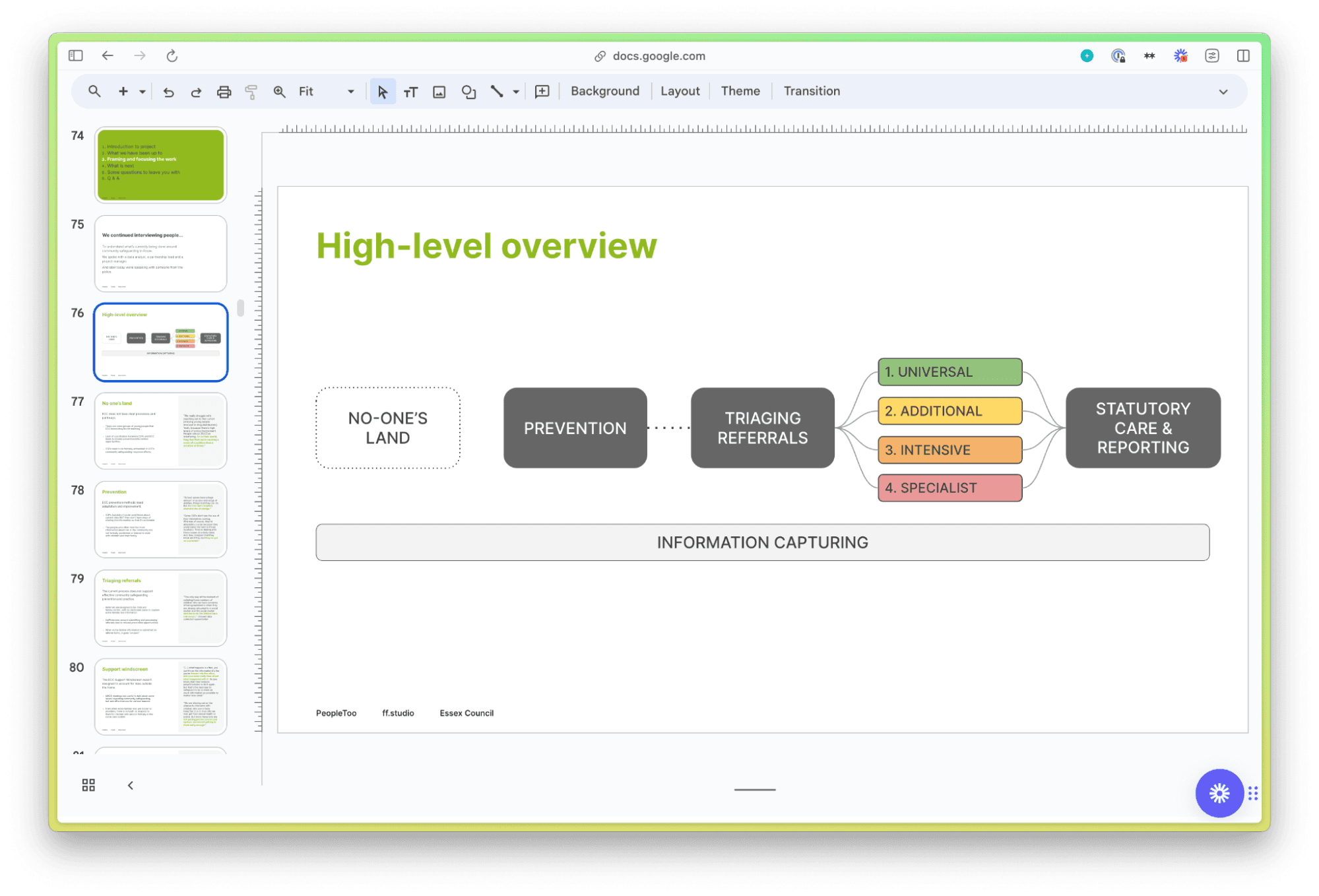This screenshot has height=896, width=1319.
Task: Insert a shape
Action: click(x=468, y=92)
